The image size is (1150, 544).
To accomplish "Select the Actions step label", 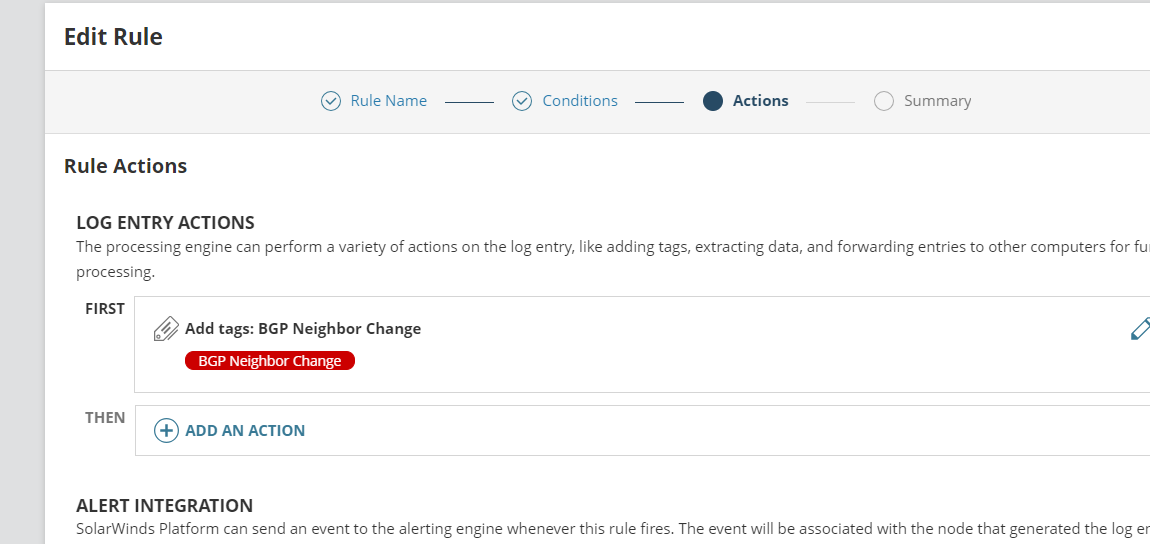I will pyautogui.click(x=760, y=101).
